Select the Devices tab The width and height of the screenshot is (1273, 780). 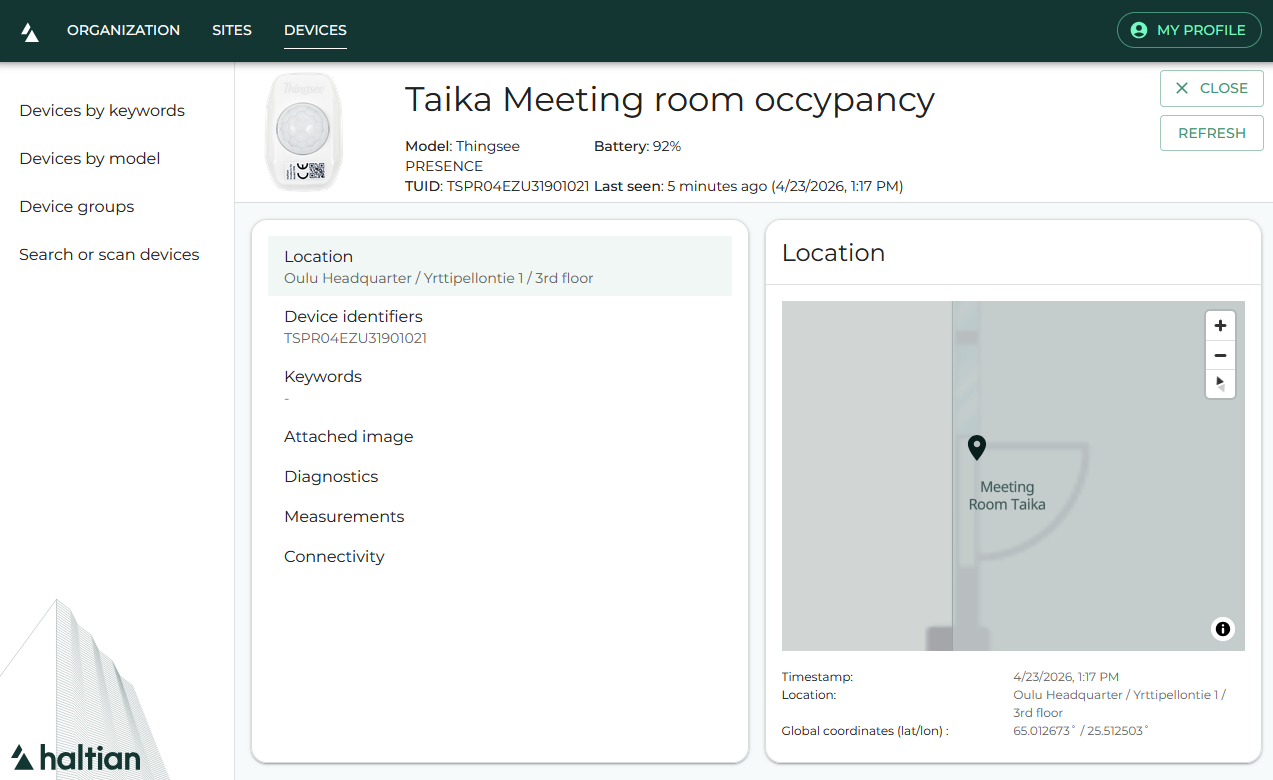(315, 30)
